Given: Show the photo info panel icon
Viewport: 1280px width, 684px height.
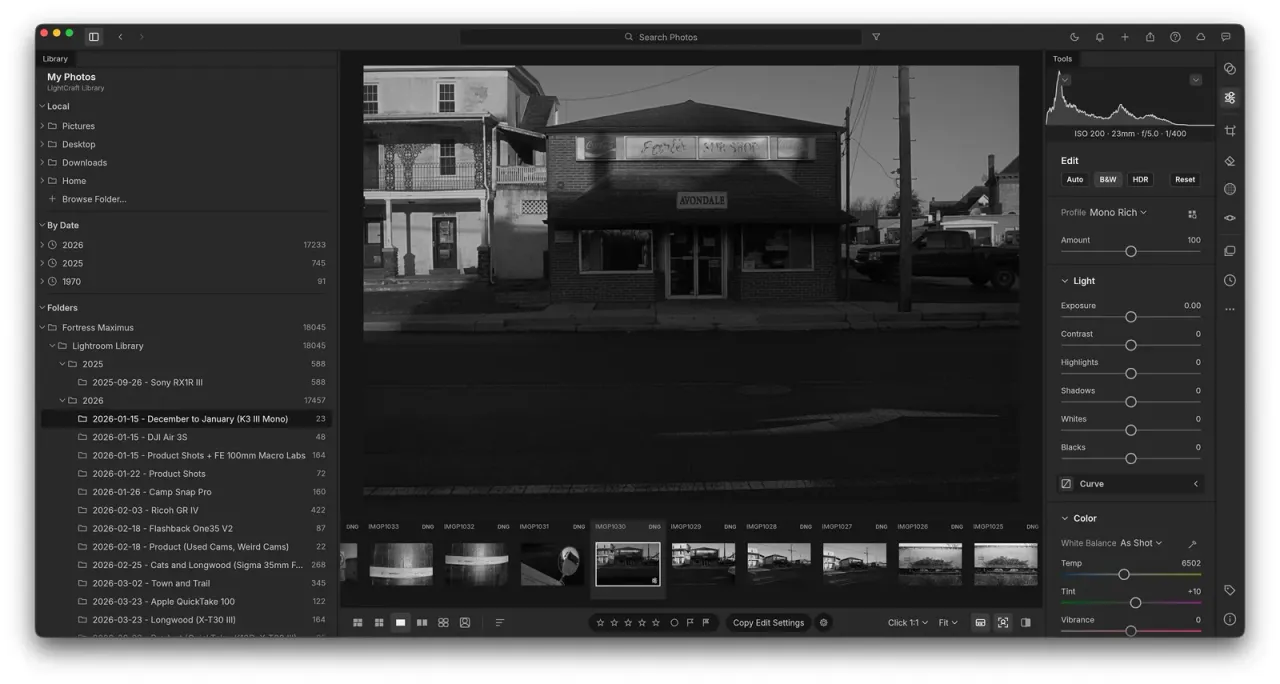Looking at the screenshot, I should 1230,620.
